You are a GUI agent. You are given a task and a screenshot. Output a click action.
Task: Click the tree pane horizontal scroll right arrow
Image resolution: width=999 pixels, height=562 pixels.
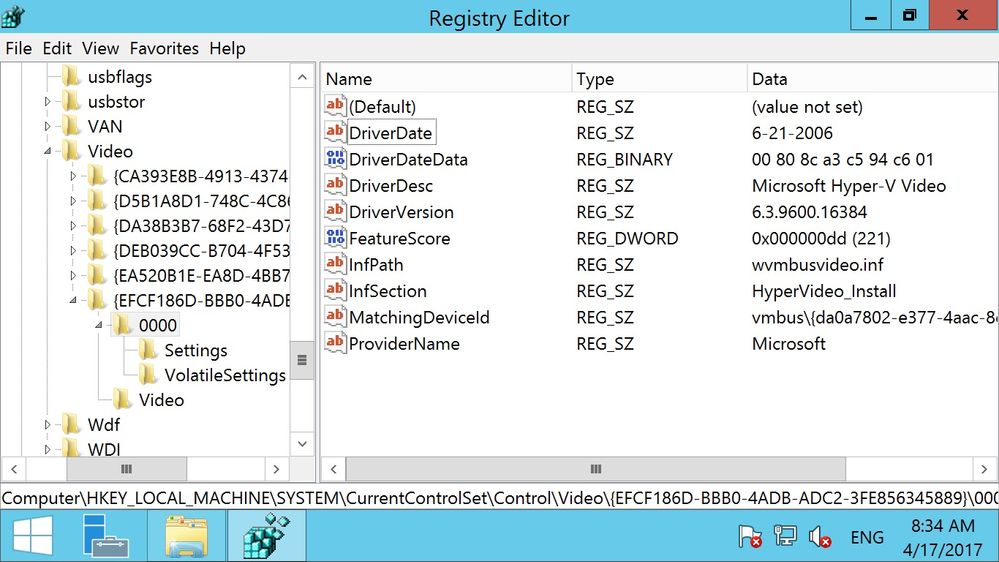pos(276,469)
